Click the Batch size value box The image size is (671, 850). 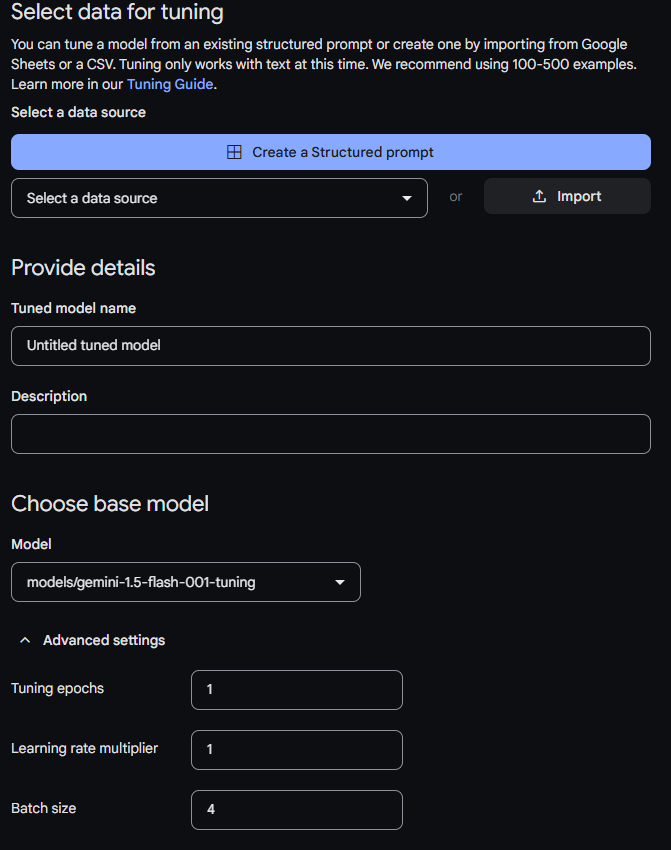[296, 810]
